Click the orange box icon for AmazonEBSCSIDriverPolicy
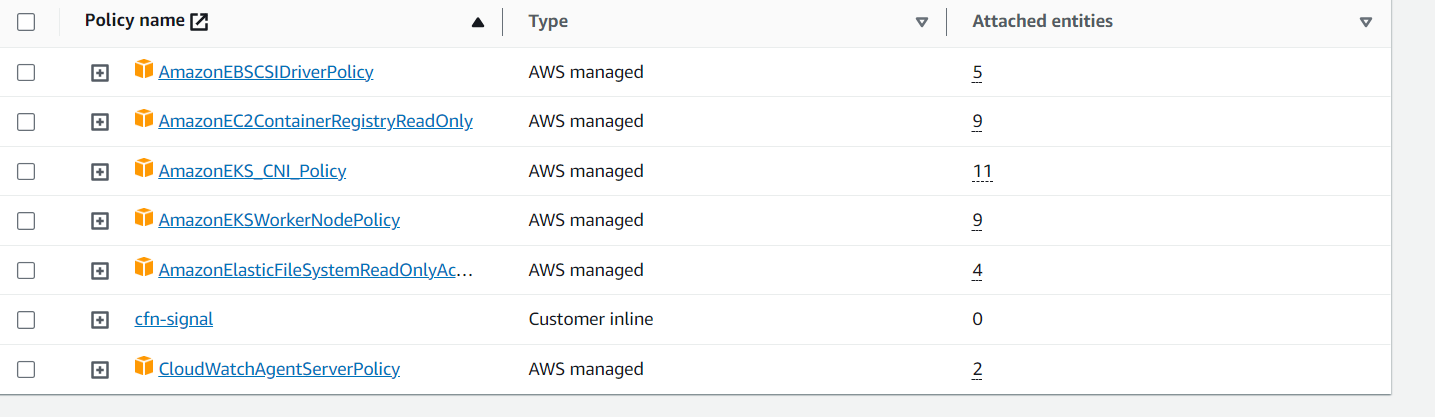 click(x=144, y=70)
